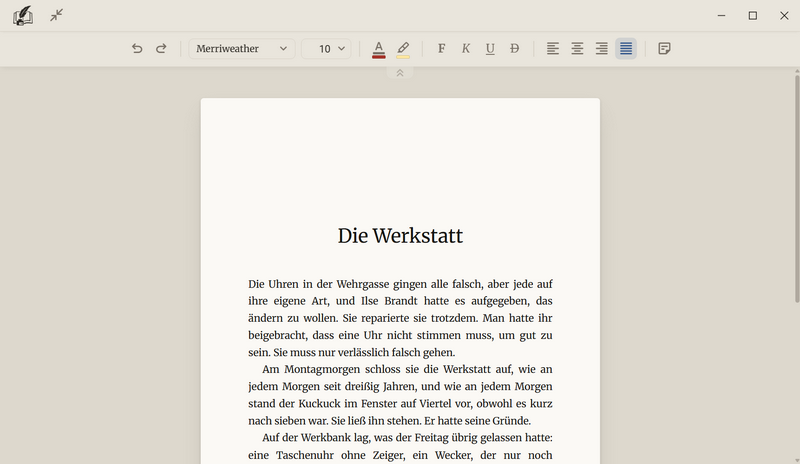Collapse the toolbar with the double chevron

pyautogui.click(x=400, y=73)
